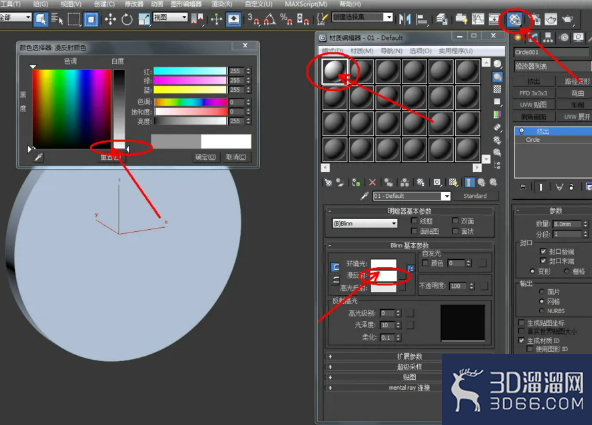Click Sample Type sphere icon in Material Editor

click(498, 64)
